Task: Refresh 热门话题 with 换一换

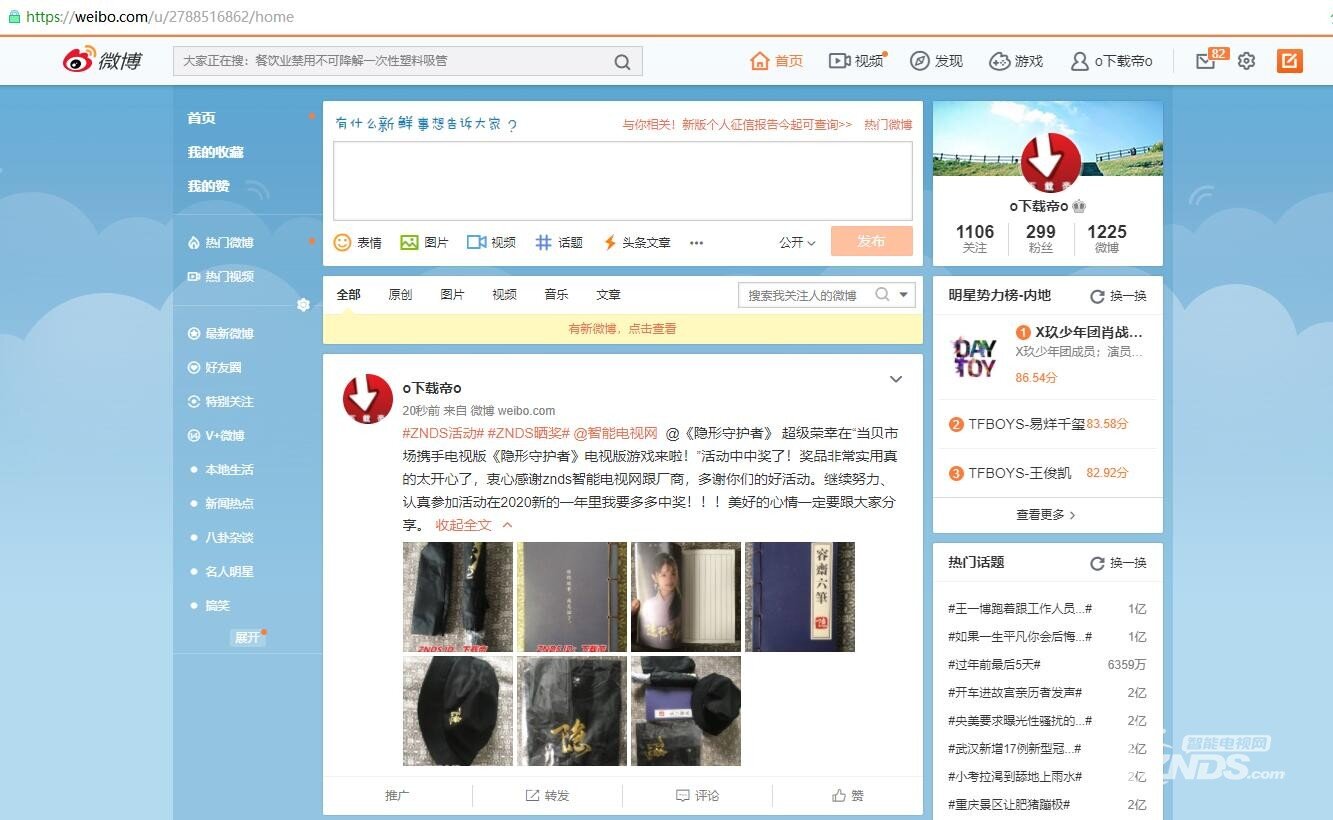Action: point(1118,563)
